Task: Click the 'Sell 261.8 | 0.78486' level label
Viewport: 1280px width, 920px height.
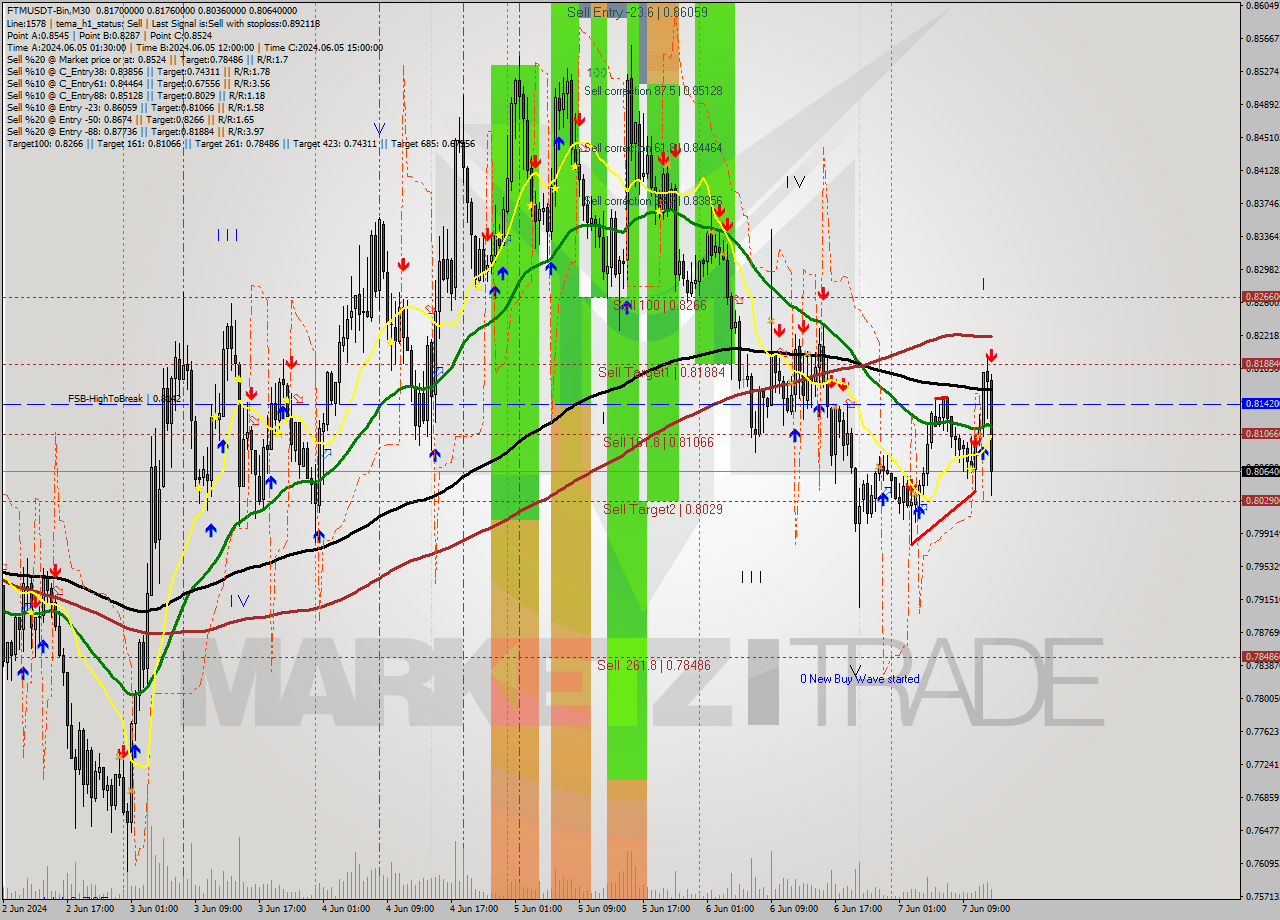Action: (654, 665)
